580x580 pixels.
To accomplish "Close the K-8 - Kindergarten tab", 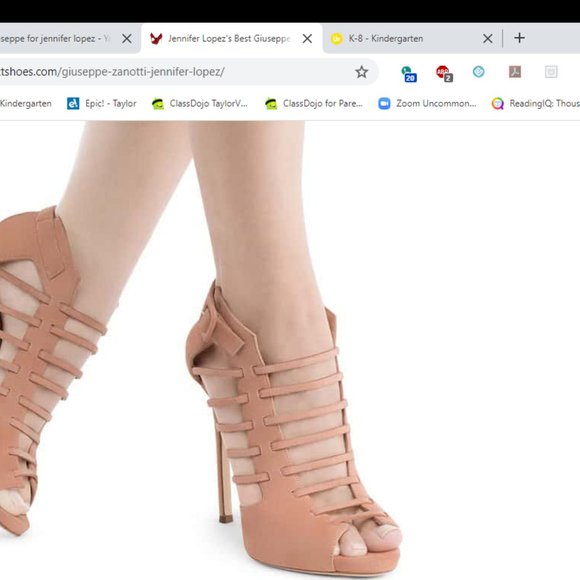I will click(x=488, y=38).
